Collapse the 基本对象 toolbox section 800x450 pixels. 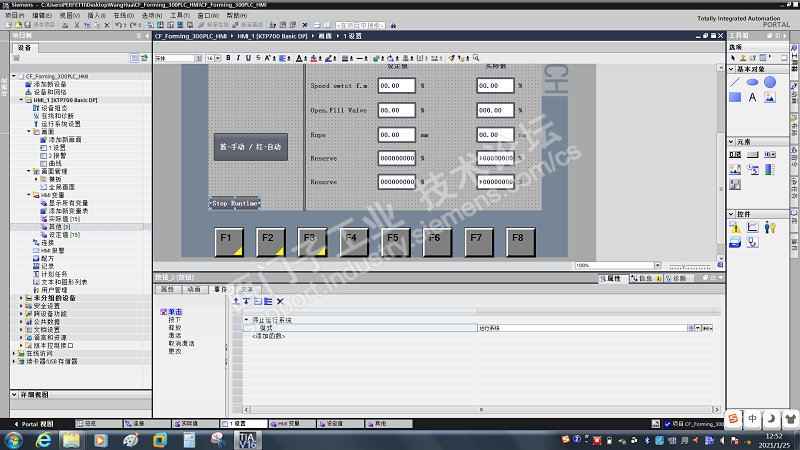731,69
